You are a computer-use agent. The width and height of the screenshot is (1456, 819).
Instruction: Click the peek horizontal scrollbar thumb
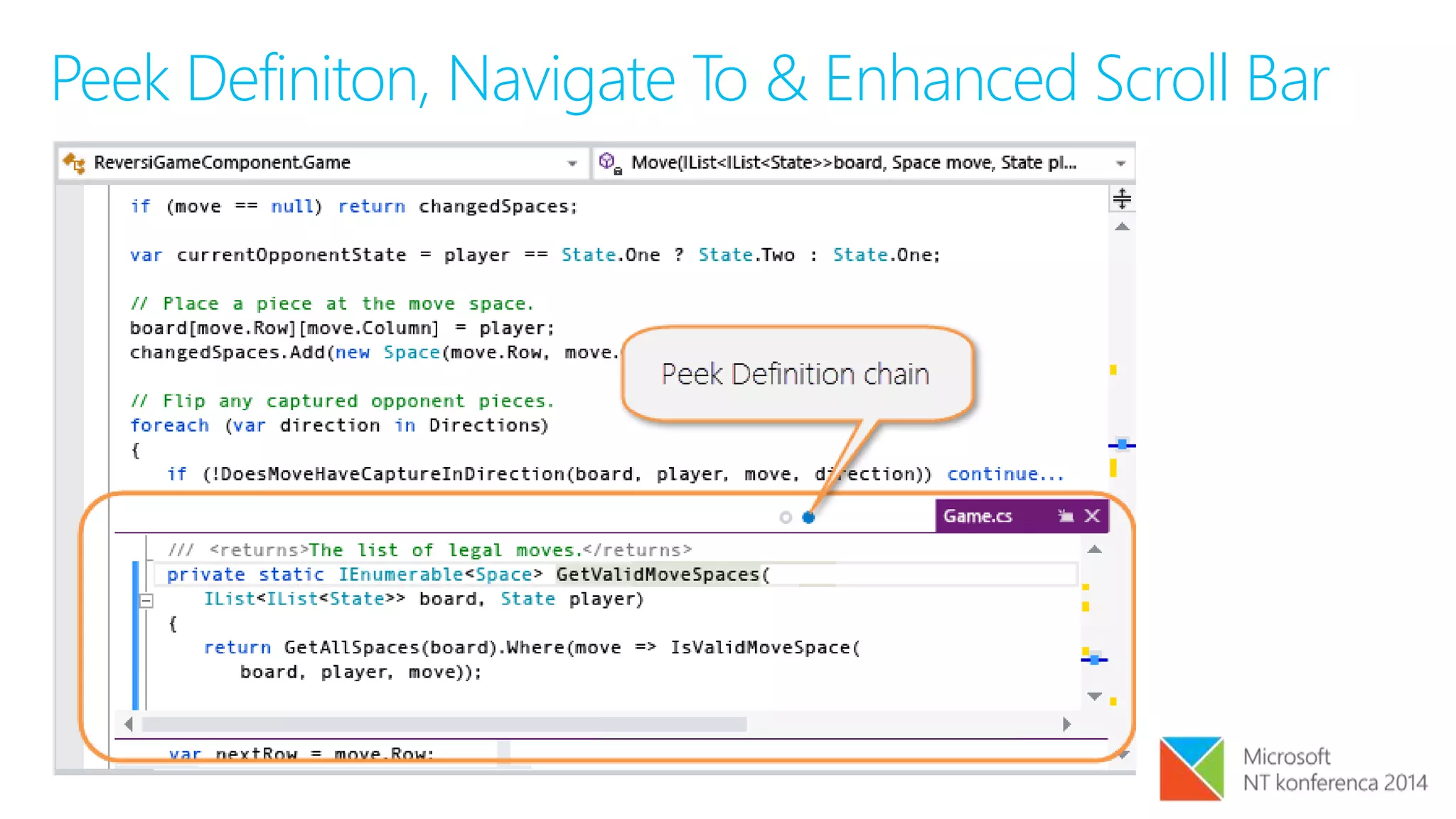click(444, 724)
